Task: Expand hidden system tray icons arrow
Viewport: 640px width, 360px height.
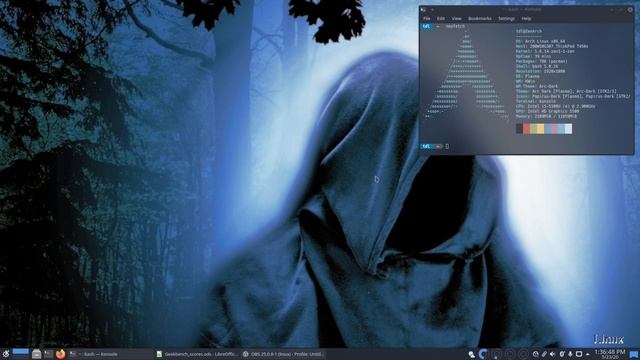Action: click(x=588, y=354)
